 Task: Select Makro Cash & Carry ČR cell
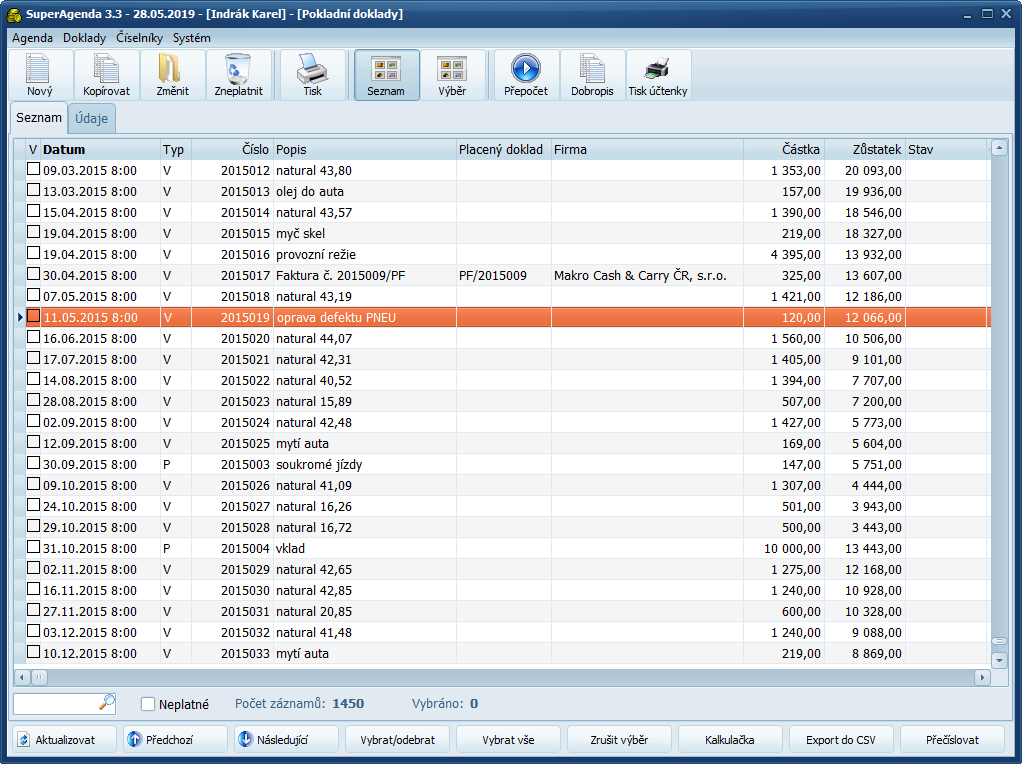pos(647,276)
